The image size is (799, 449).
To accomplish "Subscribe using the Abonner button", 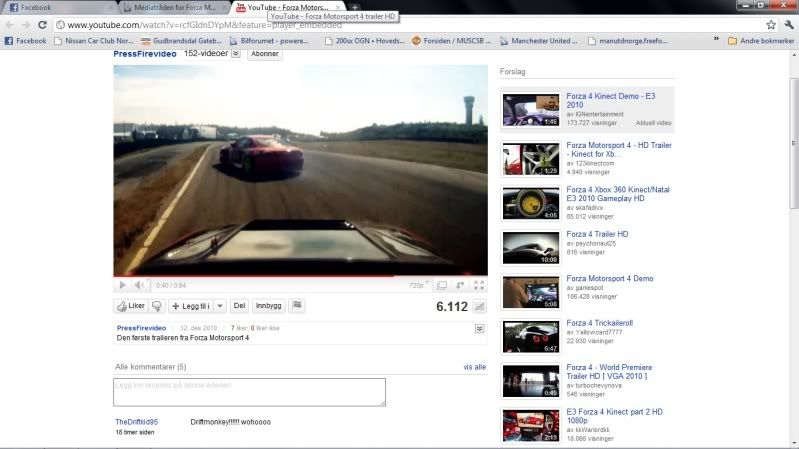I will (264, 54).
